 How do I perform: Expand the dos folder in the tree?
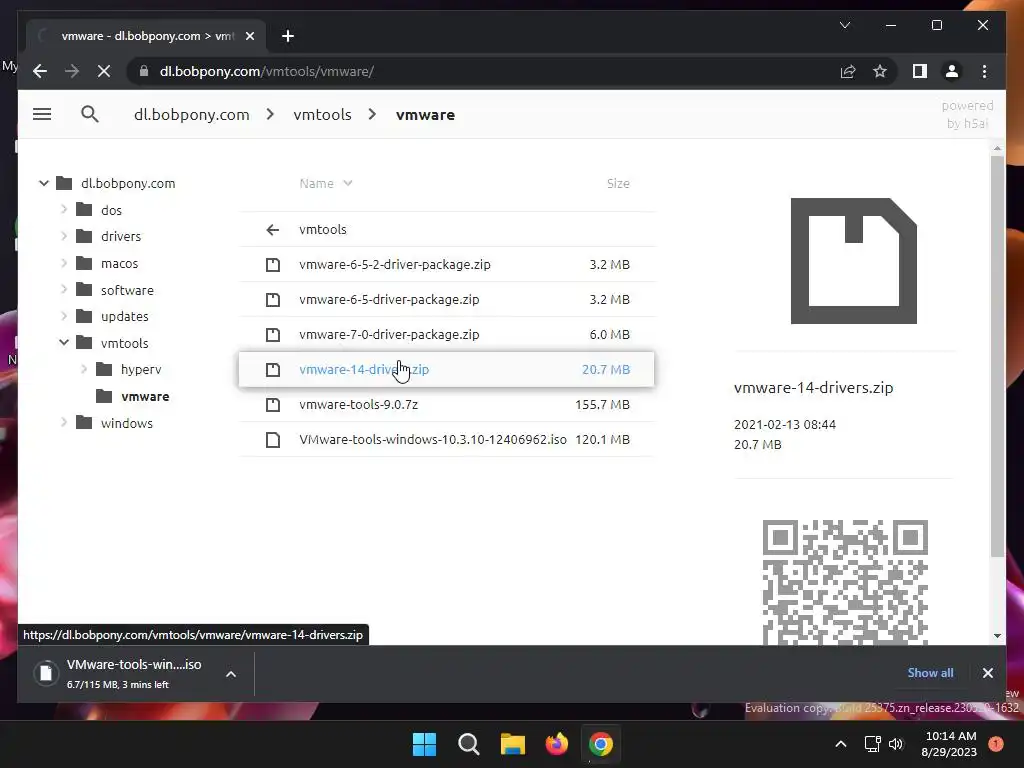click(64, 210)
